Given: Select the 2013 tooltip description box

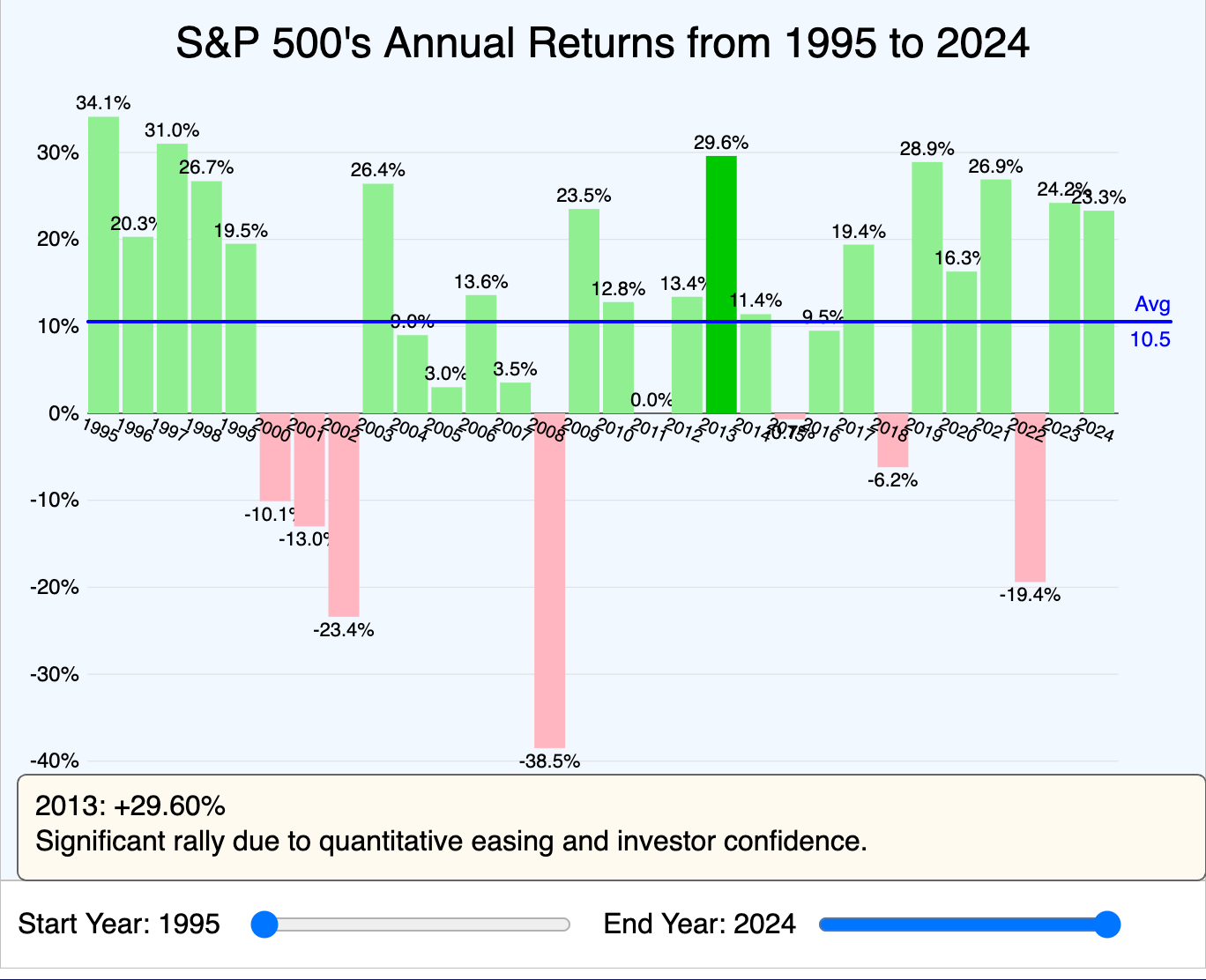Looking at the screenshot, I should point(603,824).
